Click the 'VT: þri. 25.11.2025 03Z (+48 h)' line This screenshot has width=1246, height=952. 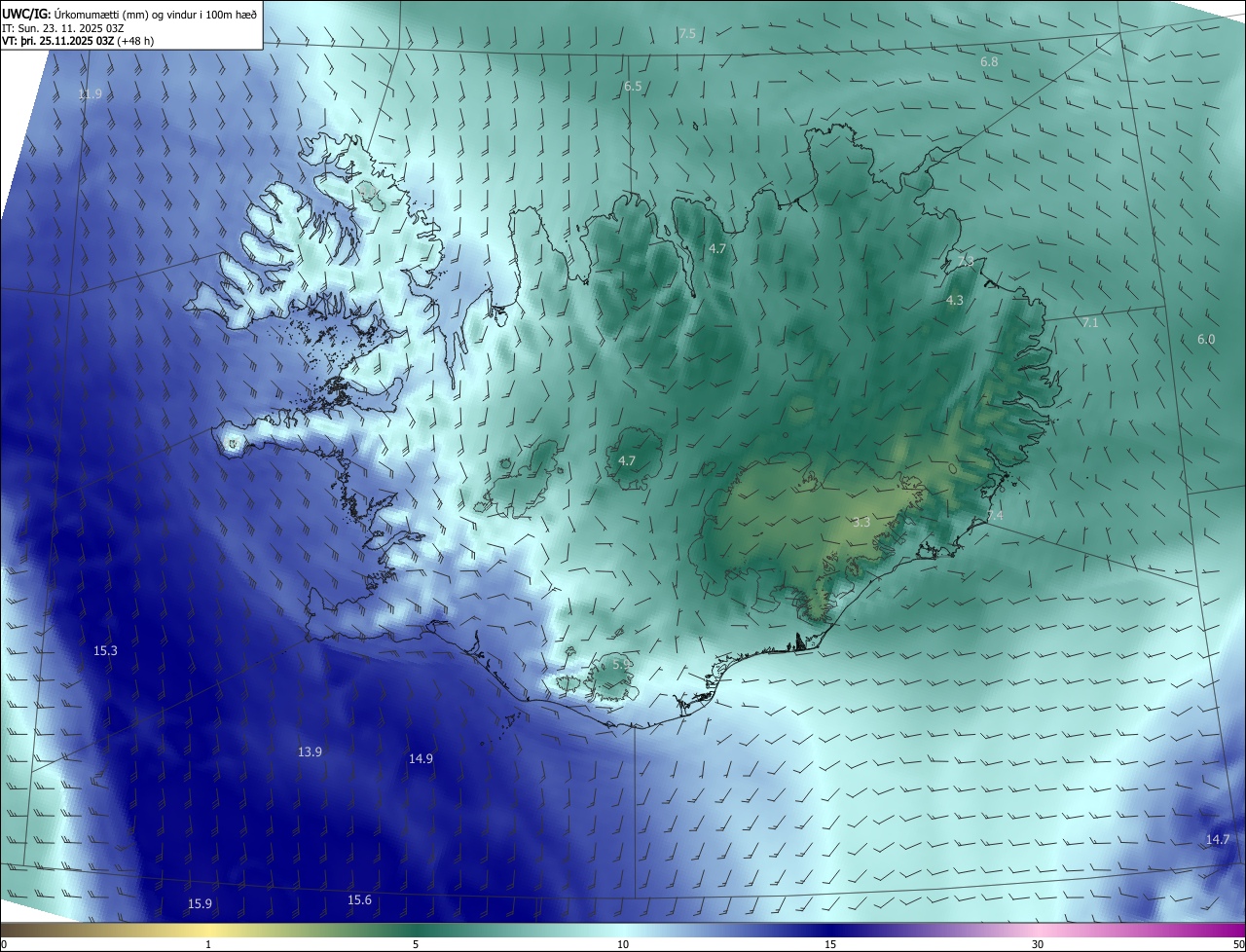click(78, 41)
